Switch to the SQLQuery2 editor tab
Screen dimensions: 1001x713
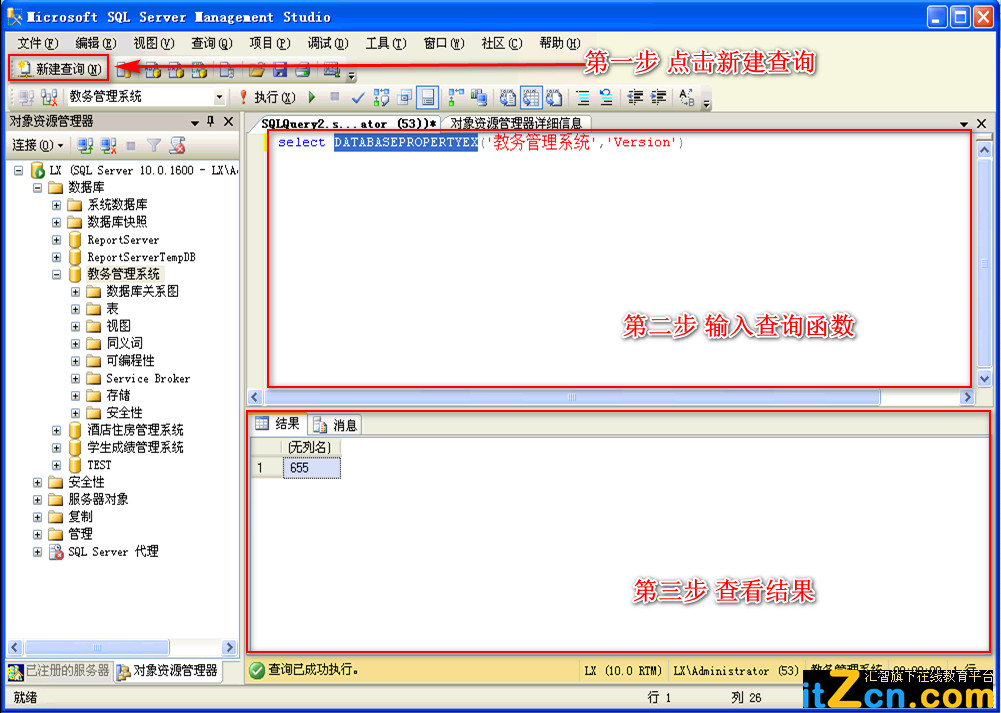coord(348,123)
